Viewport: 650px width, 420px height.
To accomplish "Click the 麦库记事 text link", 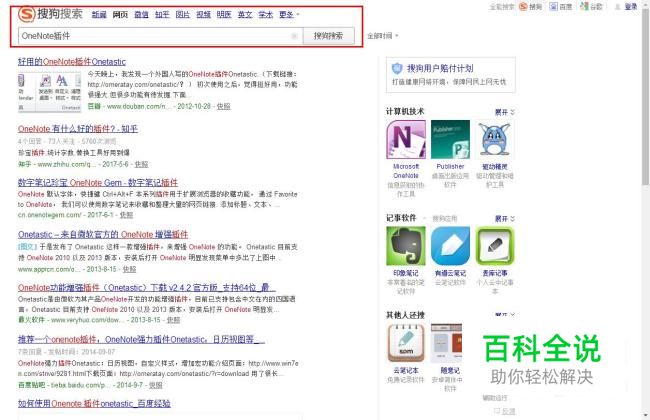I will (x=495, y=273).
